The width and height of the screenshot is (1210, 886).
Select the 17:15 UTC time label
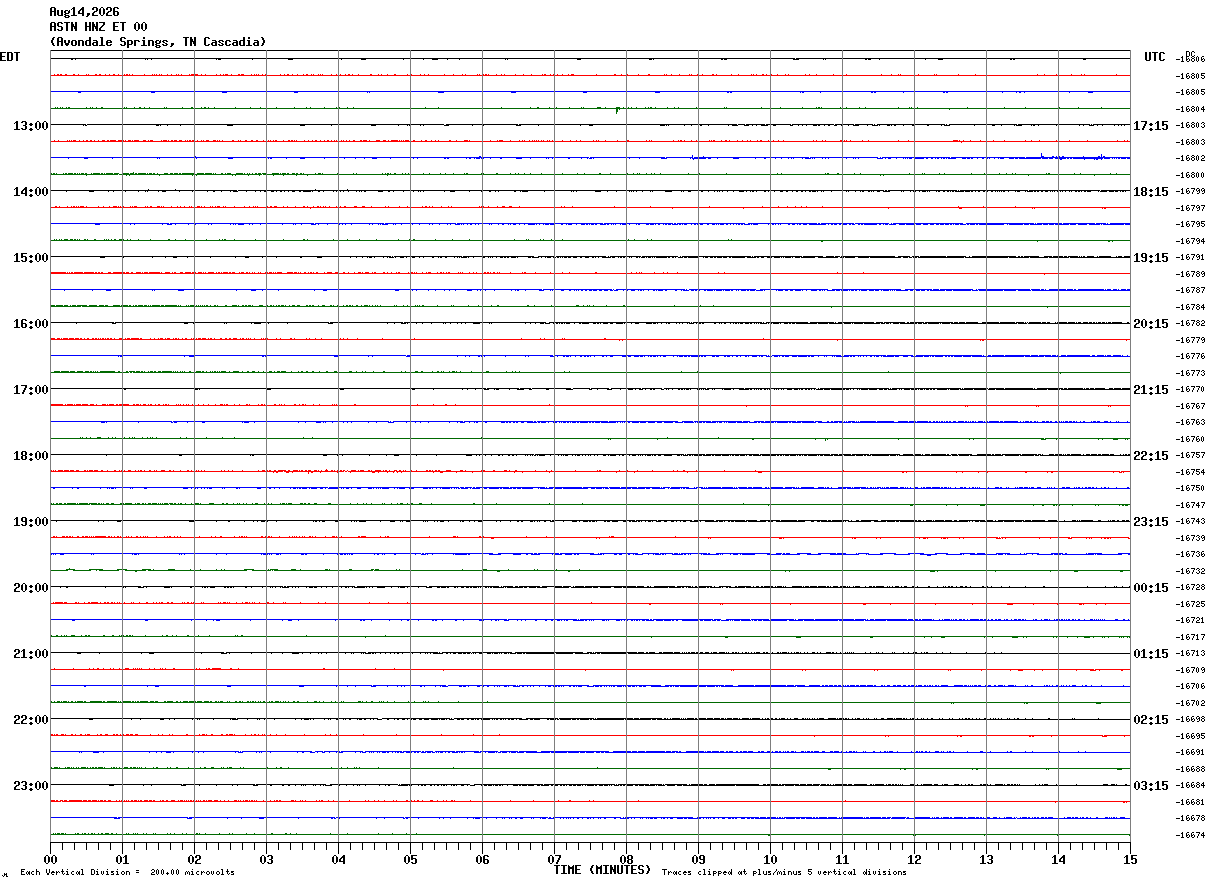[x=1151, y=125]
